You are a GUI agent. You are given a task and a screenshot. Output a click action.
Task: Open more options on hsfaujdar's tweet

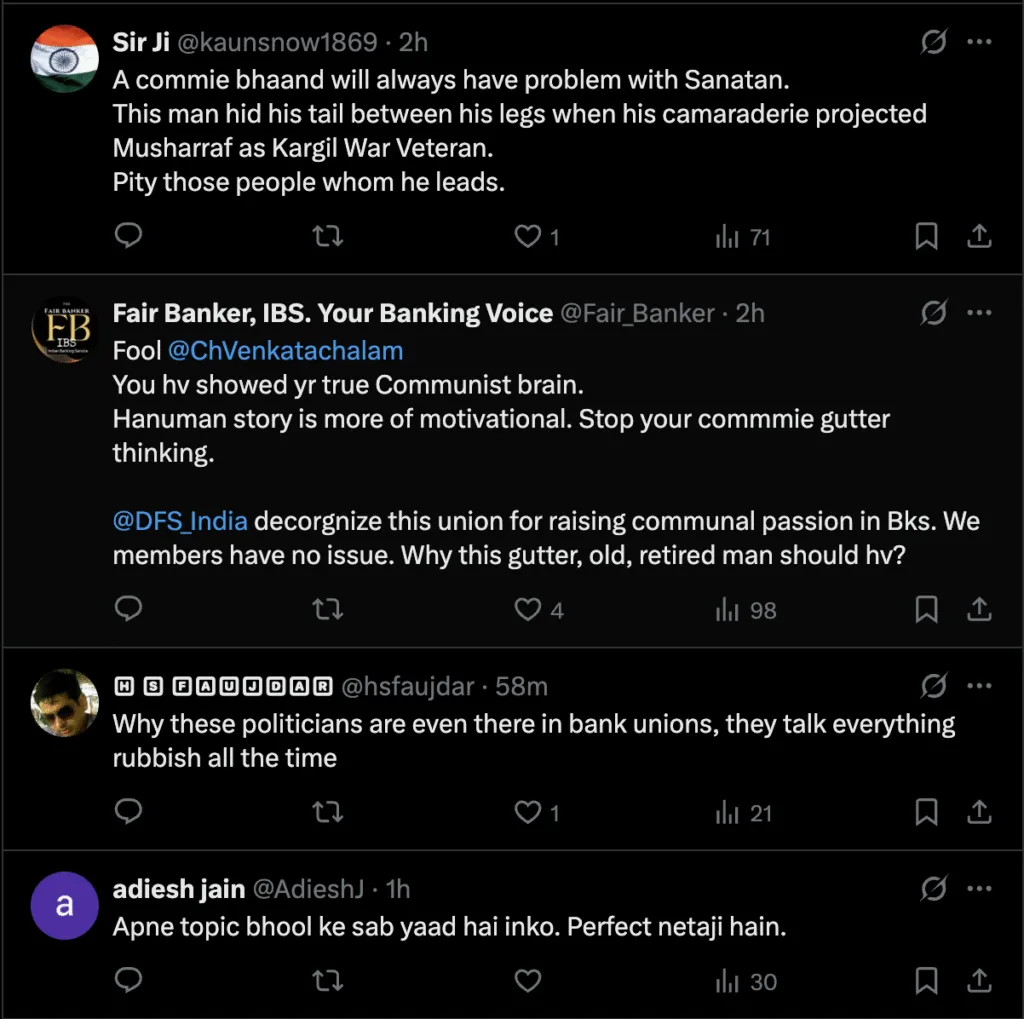(980, 686)
